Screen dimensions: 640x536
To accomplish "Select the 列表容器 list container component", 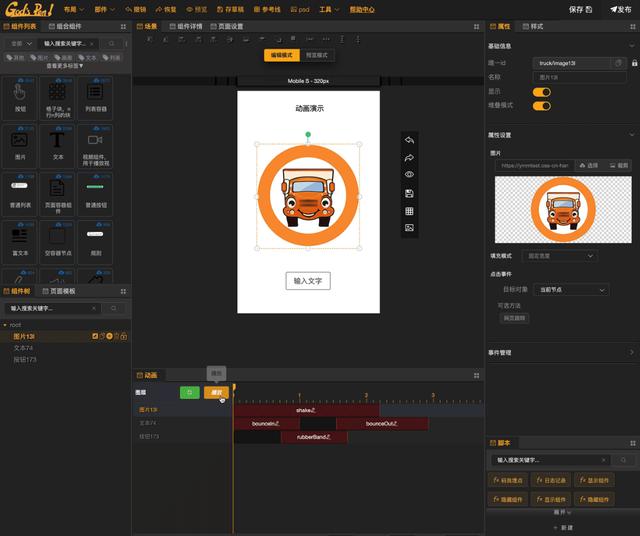I will 96,98.
